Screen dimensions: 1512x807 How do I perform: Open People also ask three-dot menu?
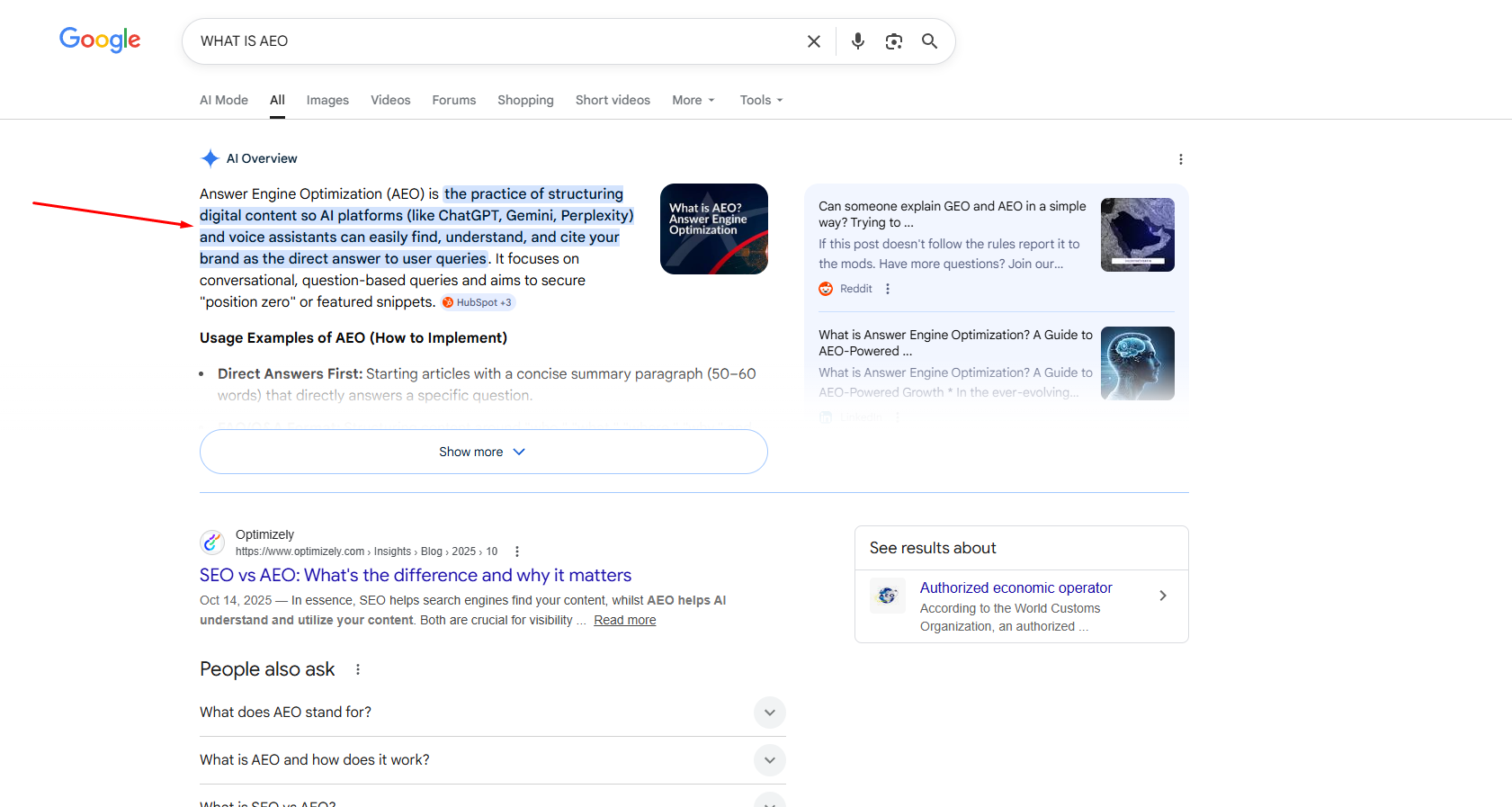(x=358, y=669)
